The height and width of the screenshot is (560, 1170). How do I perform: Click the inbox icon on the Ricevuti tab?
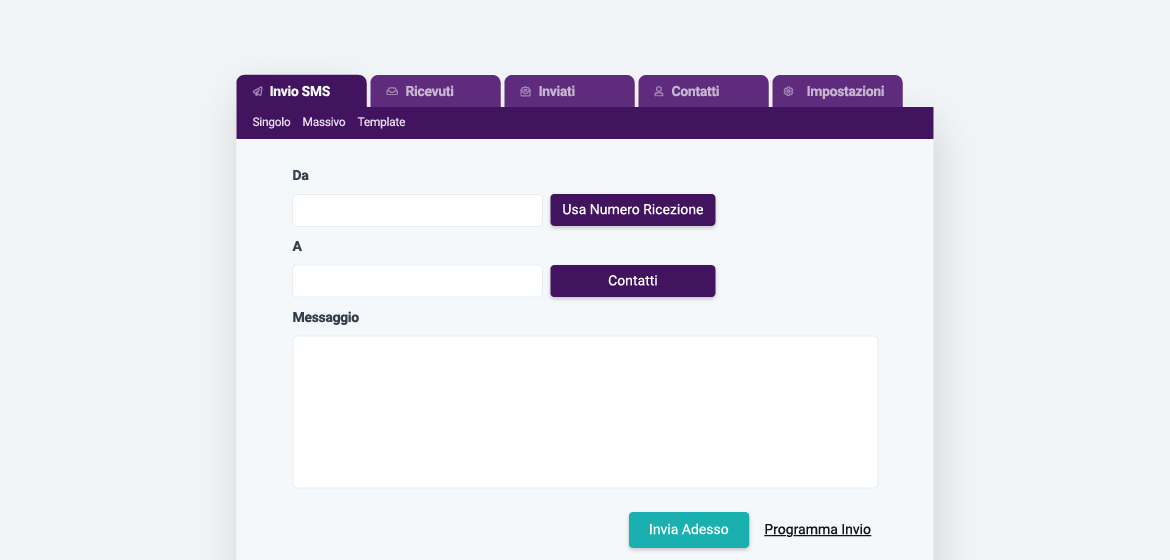pyautogui.click(x=392, y=91)
